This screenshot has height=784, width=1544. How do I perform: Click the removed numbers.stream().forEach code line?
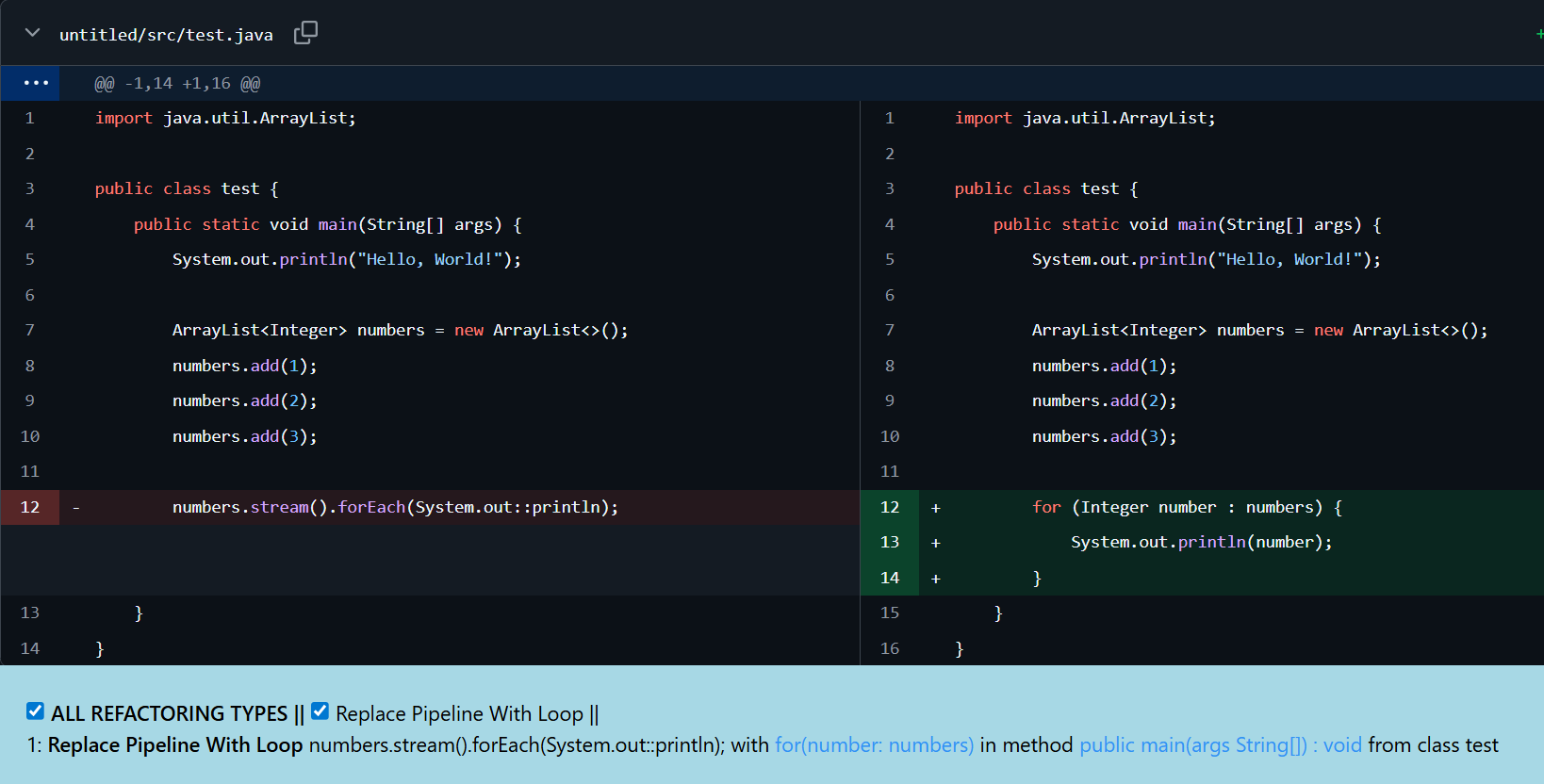pyautogui.click(x=395, y=507)
